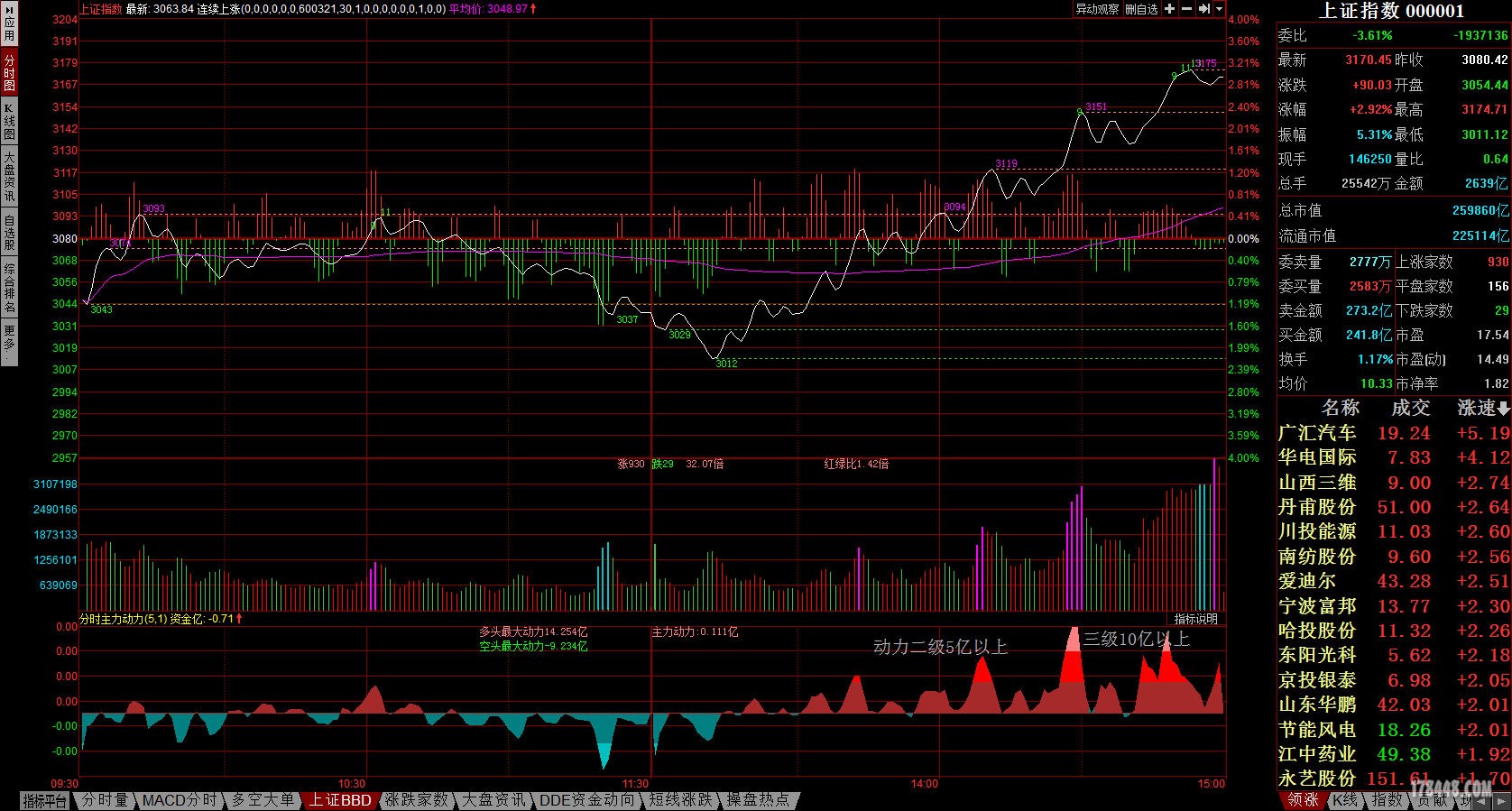Switch to the 多空大单 indicator tab
1512x811 pixels.
[263, 800]
